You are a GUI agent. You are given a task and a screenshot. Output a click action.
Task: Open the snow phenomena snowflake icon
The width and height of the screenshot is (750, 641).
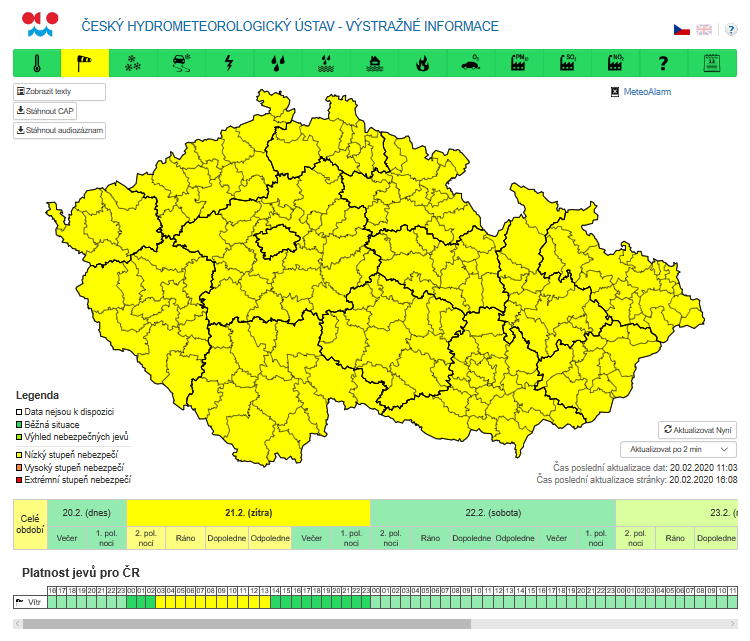pyautogui.click(x=133, y=63)
